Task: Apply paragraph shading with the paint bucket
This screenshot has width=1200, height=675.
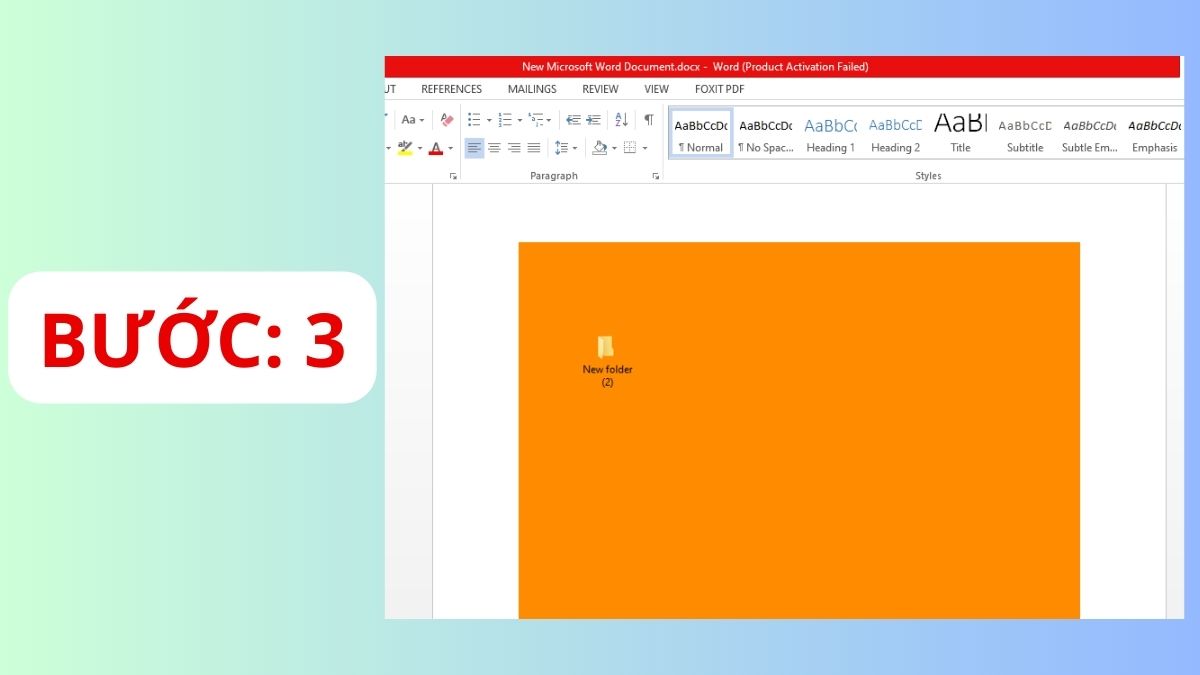Action: (599, 148)
